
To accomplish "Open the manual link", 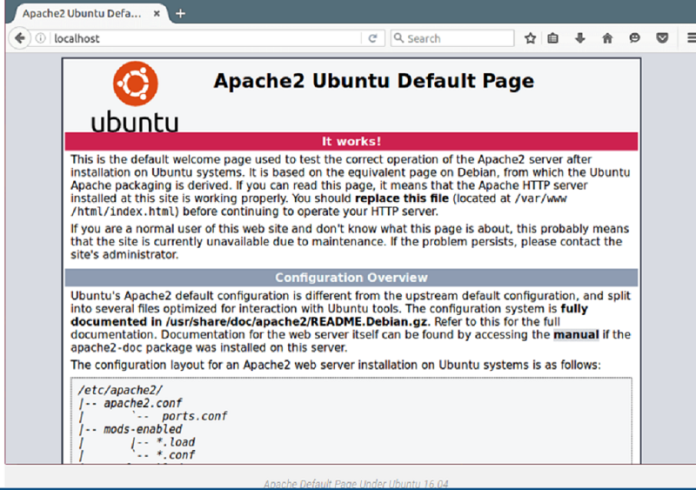I will [x=576, y=335].
